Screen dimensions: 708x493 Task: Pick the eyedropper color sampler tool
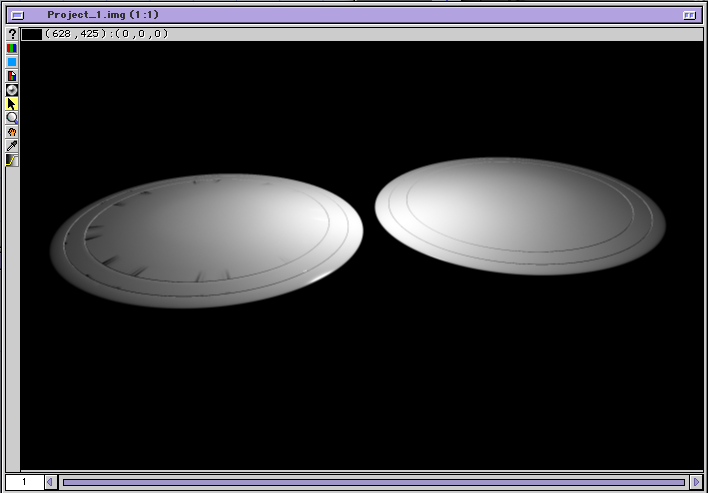point(12,146)
